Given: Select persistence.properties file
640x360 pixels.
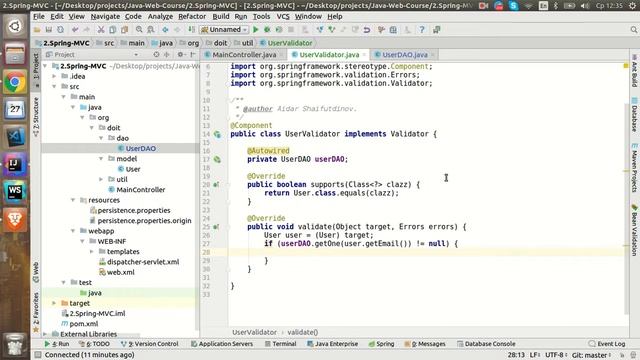Looking at the screenshot, I should tap(134, 210).
